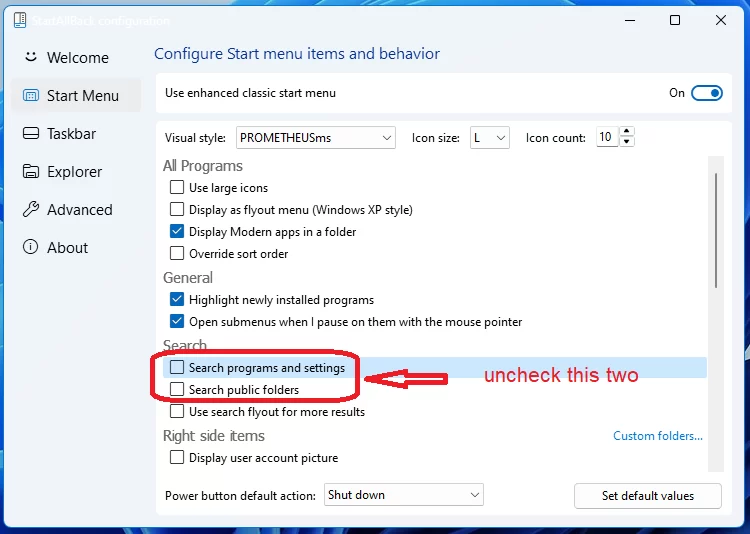Open Power button default action dropdown
750x534 pixels.
pyautogui.click(x=404, y=495)
